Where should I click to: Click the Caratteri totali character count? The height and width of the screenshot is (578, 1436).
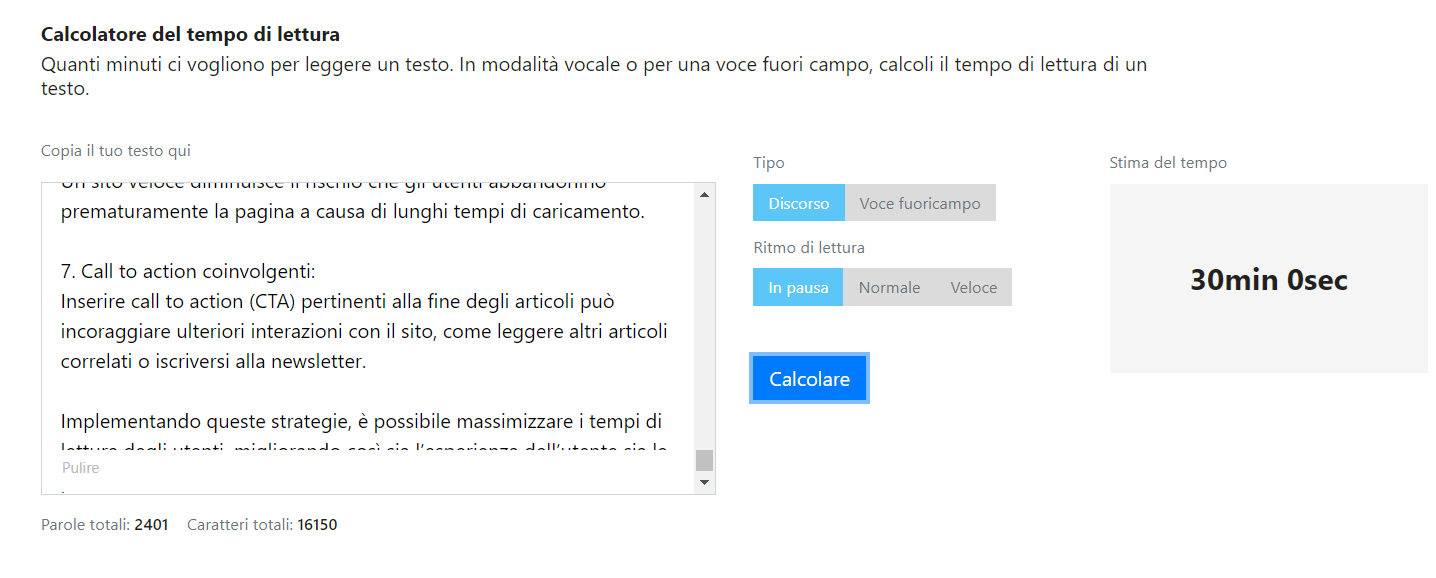click(262, 524)
